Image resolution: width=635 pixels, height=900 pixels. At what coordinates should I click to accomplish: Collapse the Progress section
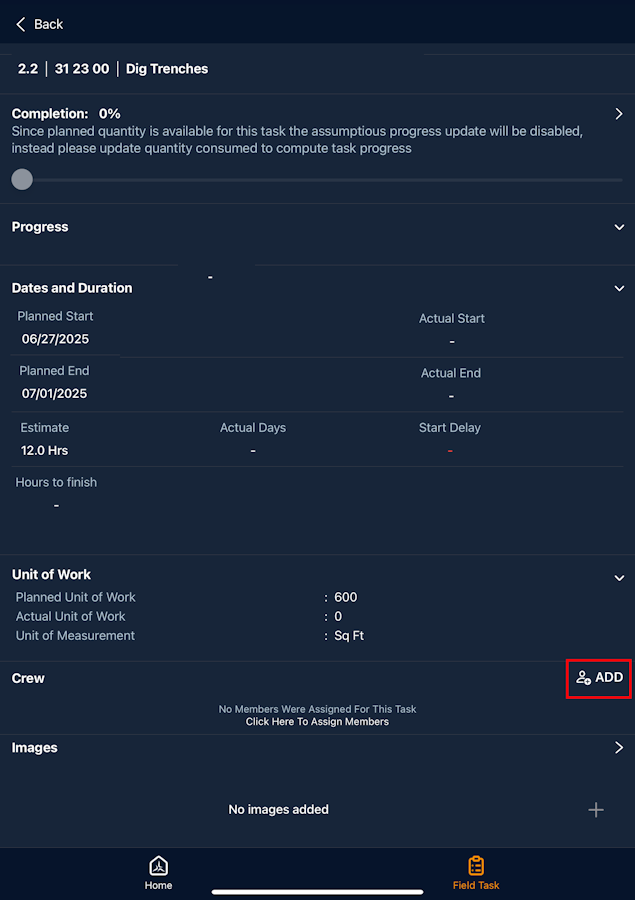click(619, 227)
